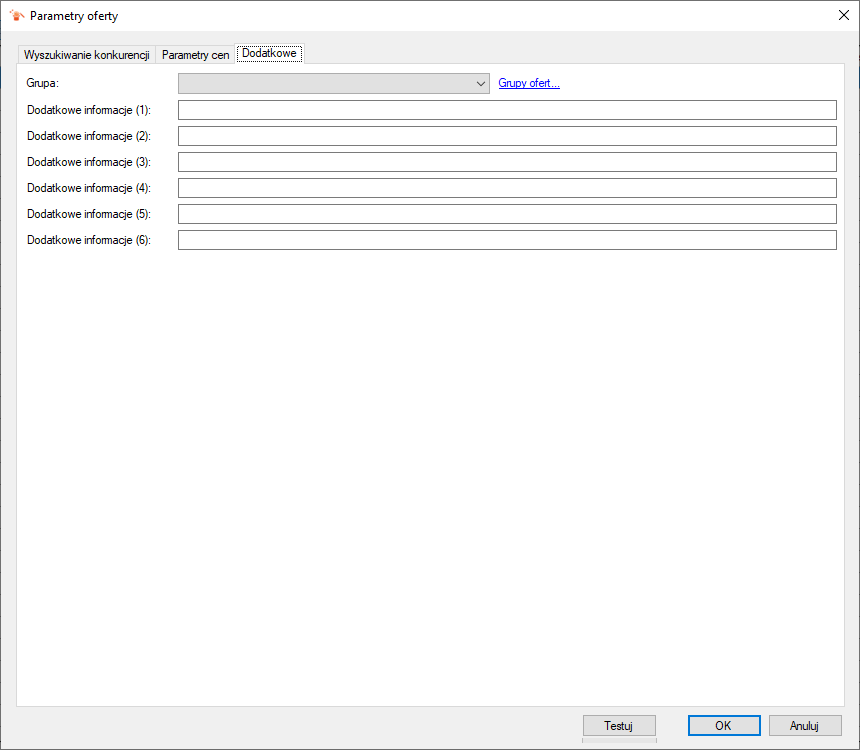Expand the Grupa dropdown arrow
860x750 pixels.
click(480, 83)
